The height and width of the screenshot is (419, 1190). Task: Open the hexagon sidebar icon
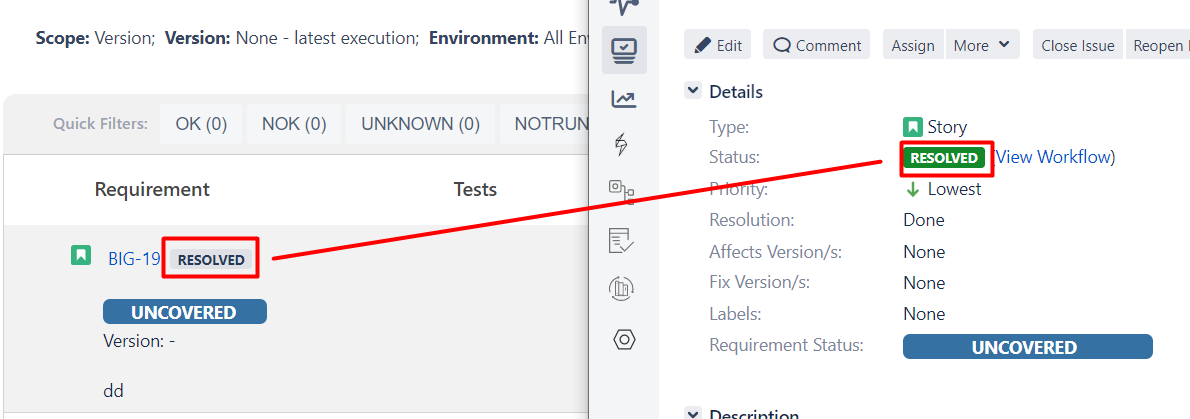(624, 339)
